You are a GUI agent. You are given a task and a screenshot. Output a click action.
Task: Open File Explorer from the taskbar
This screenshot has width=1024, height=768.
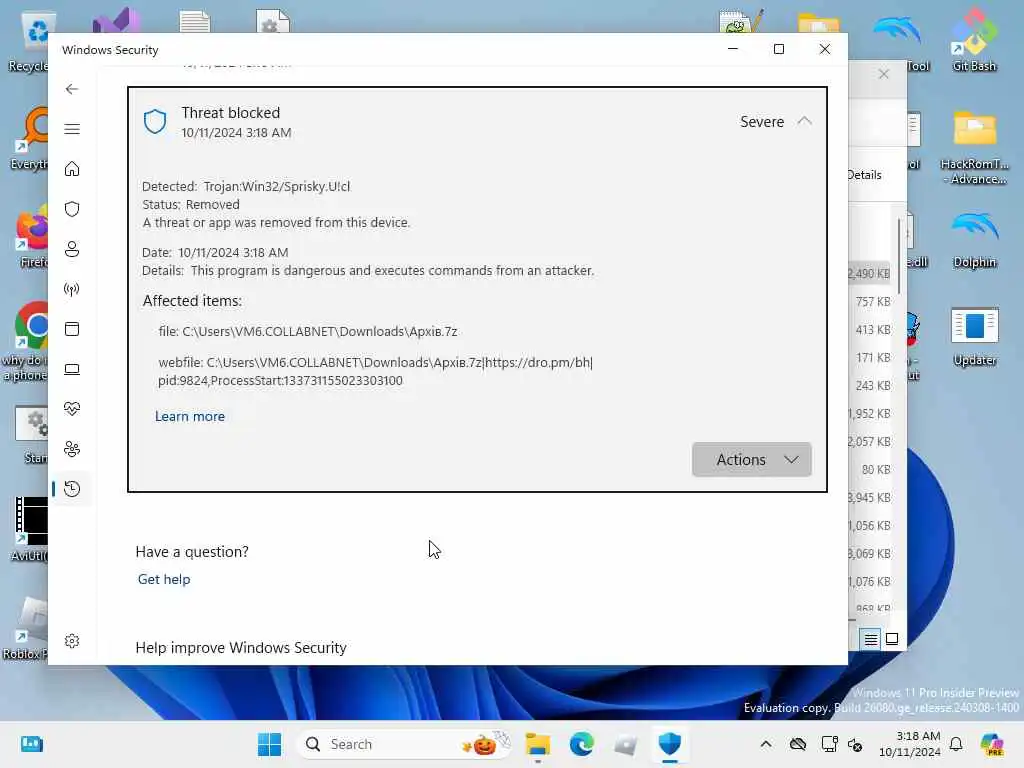[x=537, y=744]
